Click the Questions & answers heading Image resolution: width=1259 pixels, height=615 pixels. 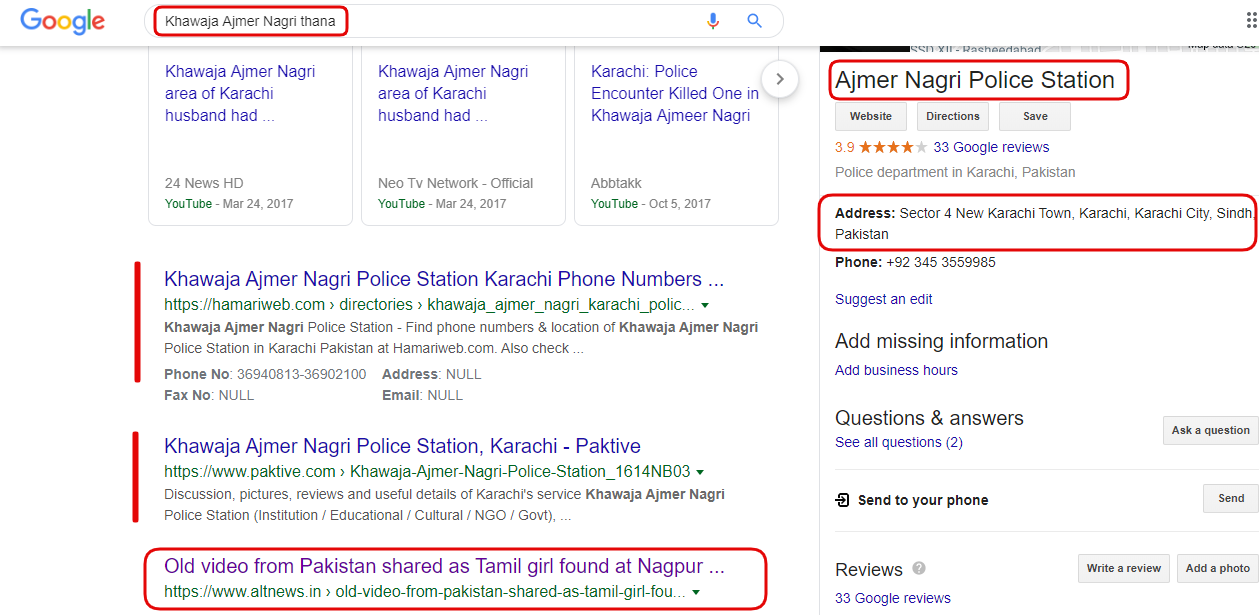click(x=929, y=418)
